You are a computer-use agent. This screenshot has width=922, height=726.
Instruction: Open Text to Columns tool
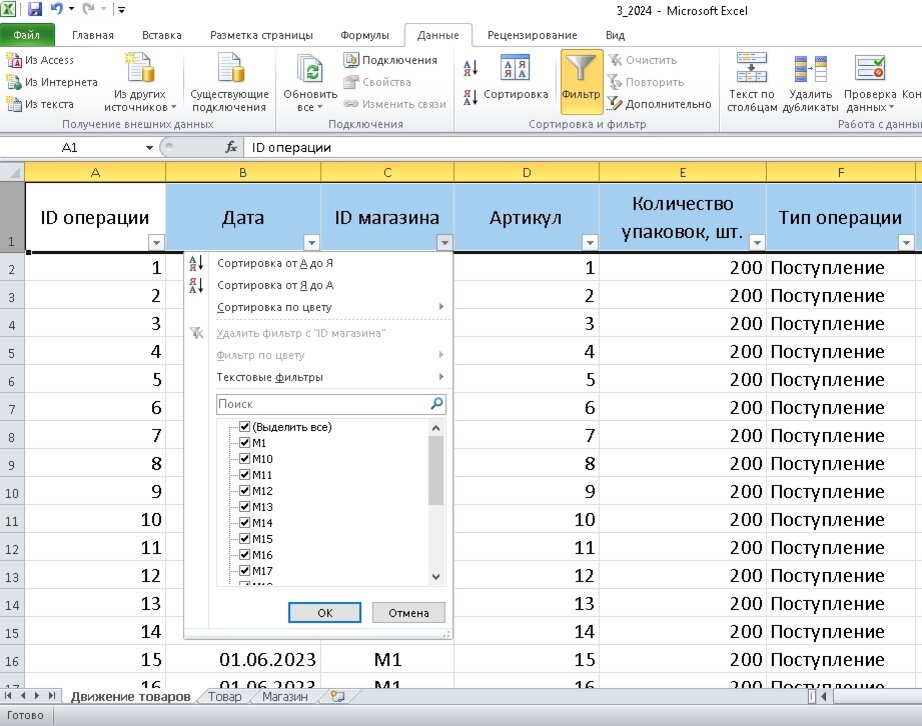[751, 82]
